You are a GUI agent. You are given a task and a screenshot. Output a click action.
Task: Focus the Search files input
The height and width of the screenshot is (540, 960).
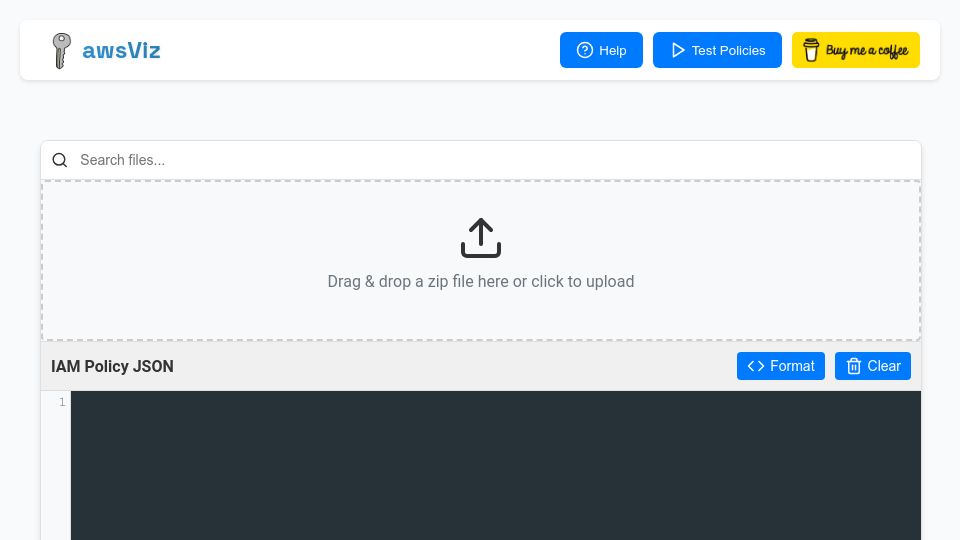(x=496, y=160)
